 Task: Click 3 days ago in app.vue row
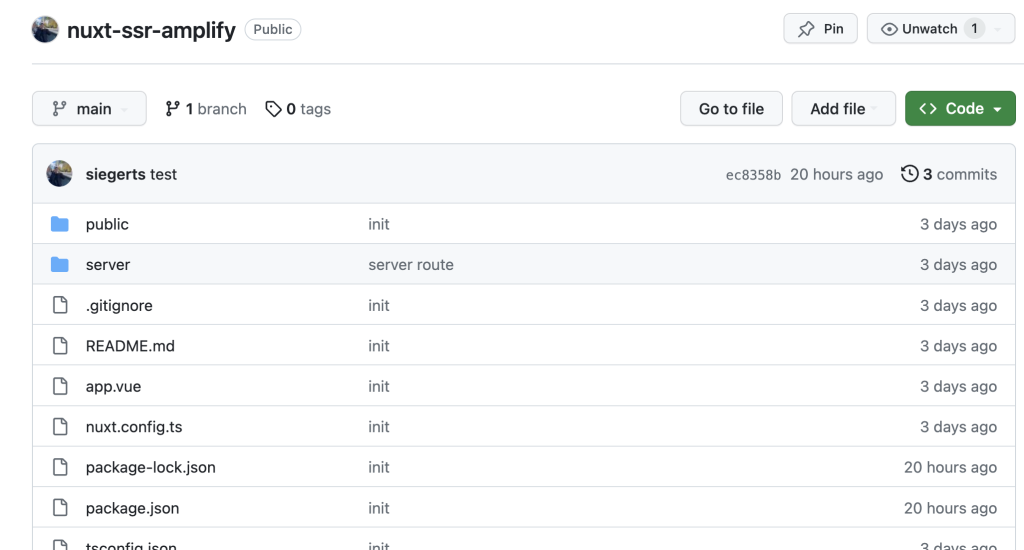click(x=958, y=386)
